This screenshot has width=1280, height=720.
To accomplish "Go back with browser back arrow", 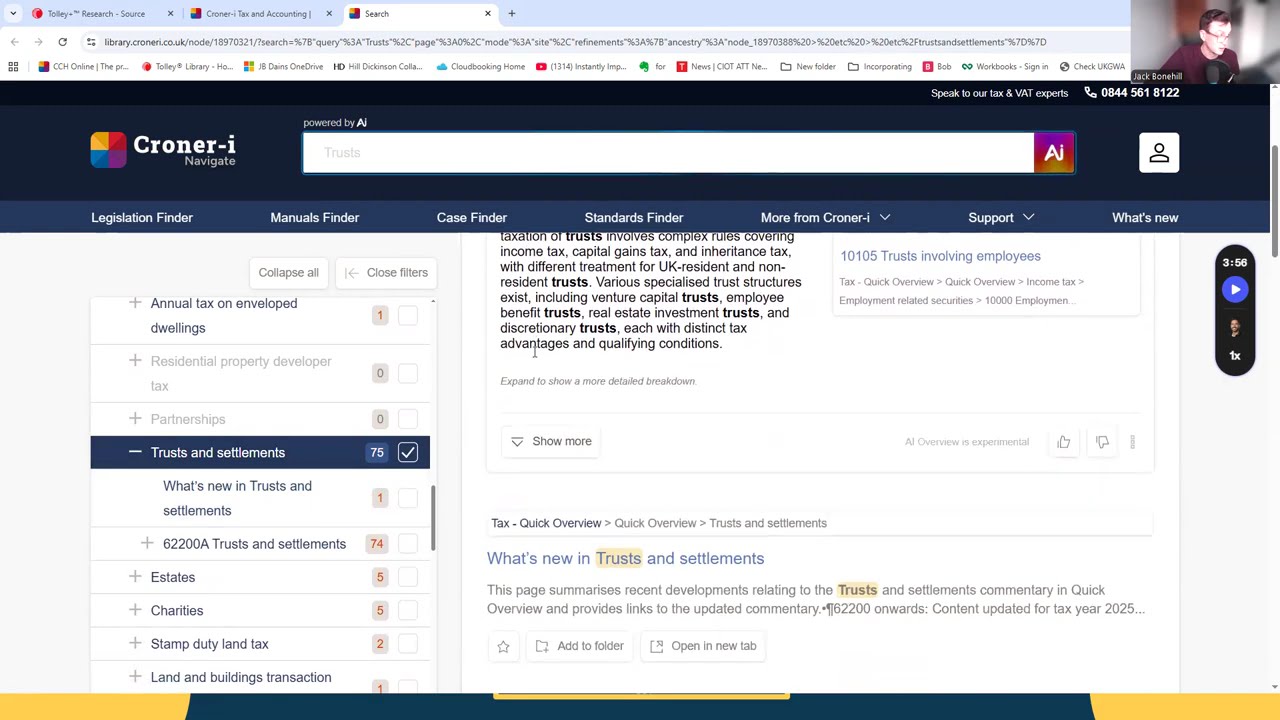I will coord(15,42).
